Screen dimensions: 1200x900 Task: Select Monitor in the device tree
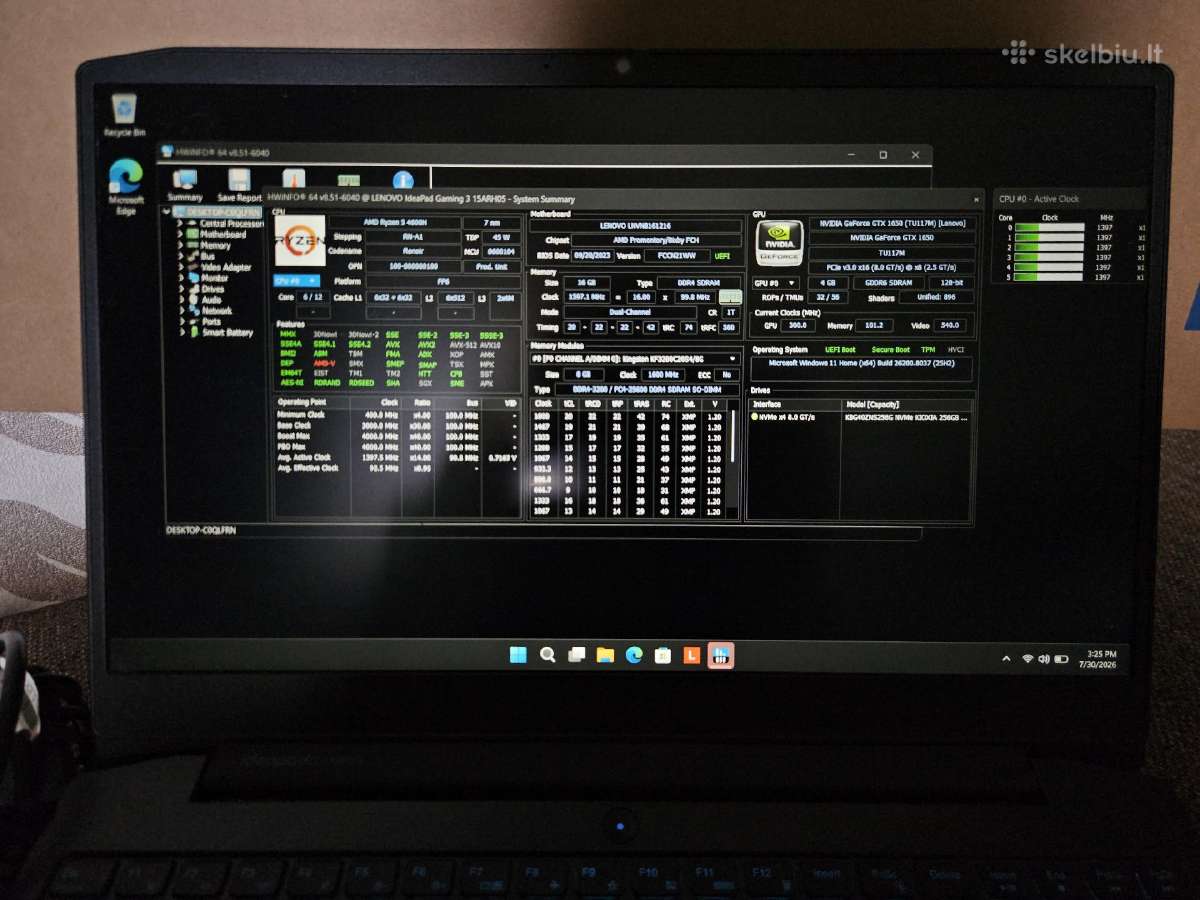point(214,278)
